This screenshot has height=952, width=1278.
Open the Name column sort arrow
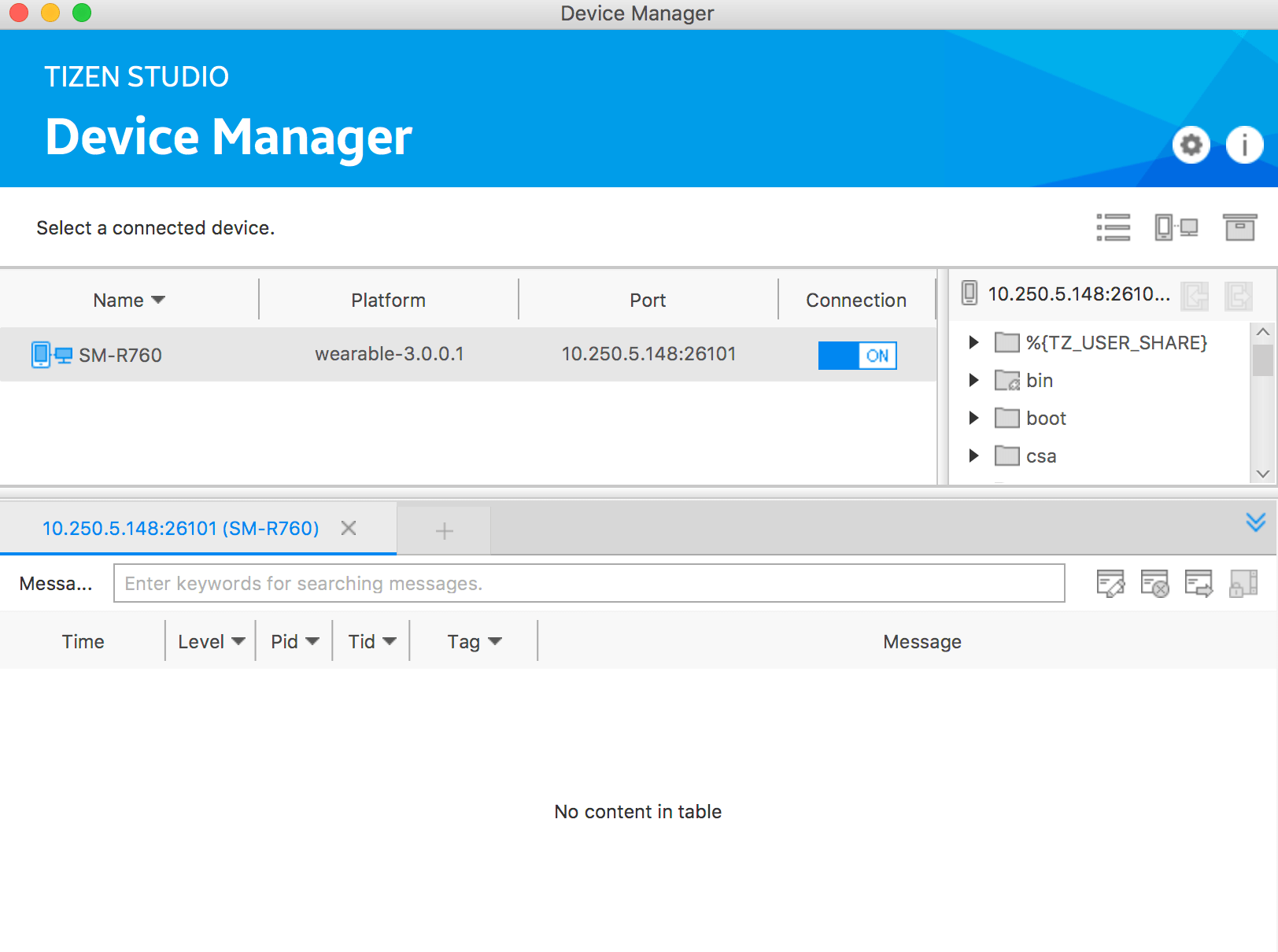click(x=158, y=300)
